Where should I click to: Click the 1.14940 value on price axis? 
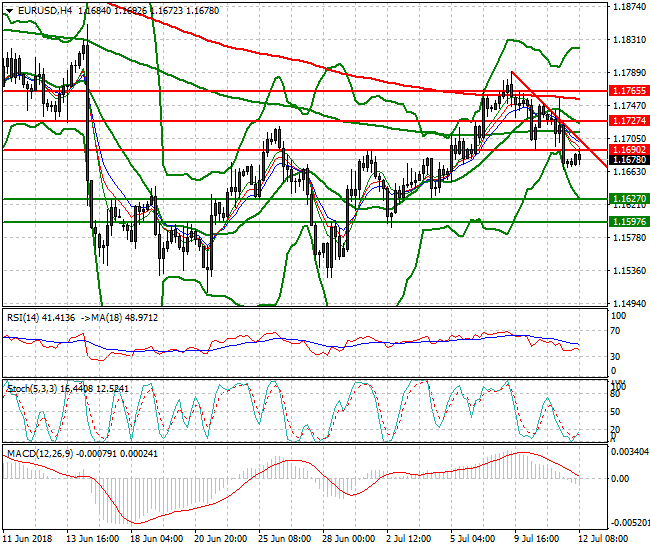[629, 303]
